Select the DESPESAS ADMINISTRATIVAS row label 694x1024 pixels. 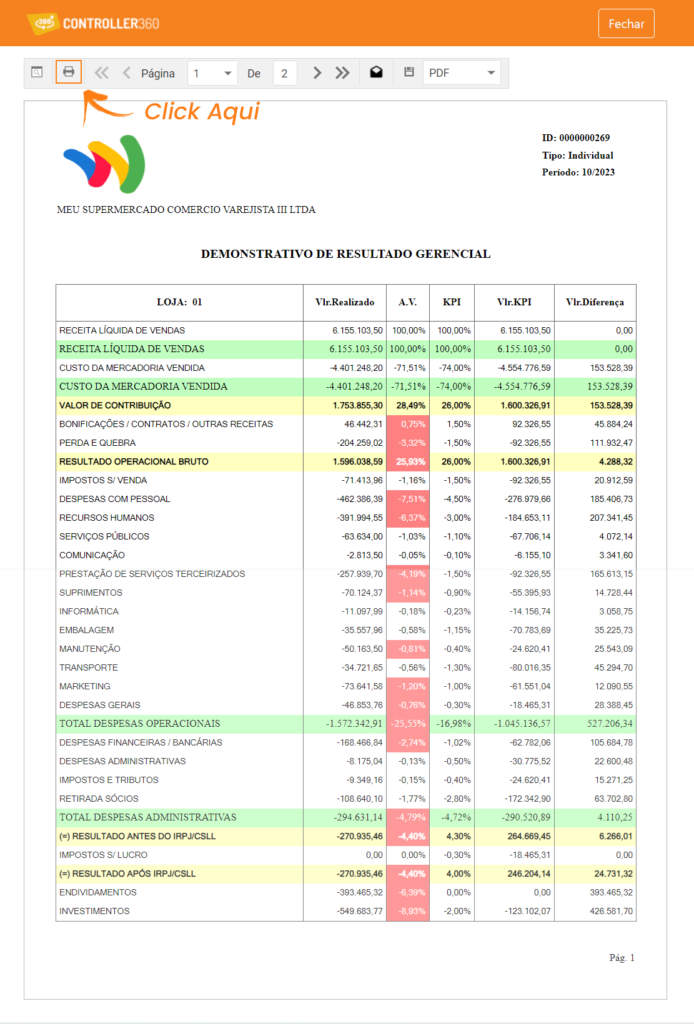pos(122,761)
